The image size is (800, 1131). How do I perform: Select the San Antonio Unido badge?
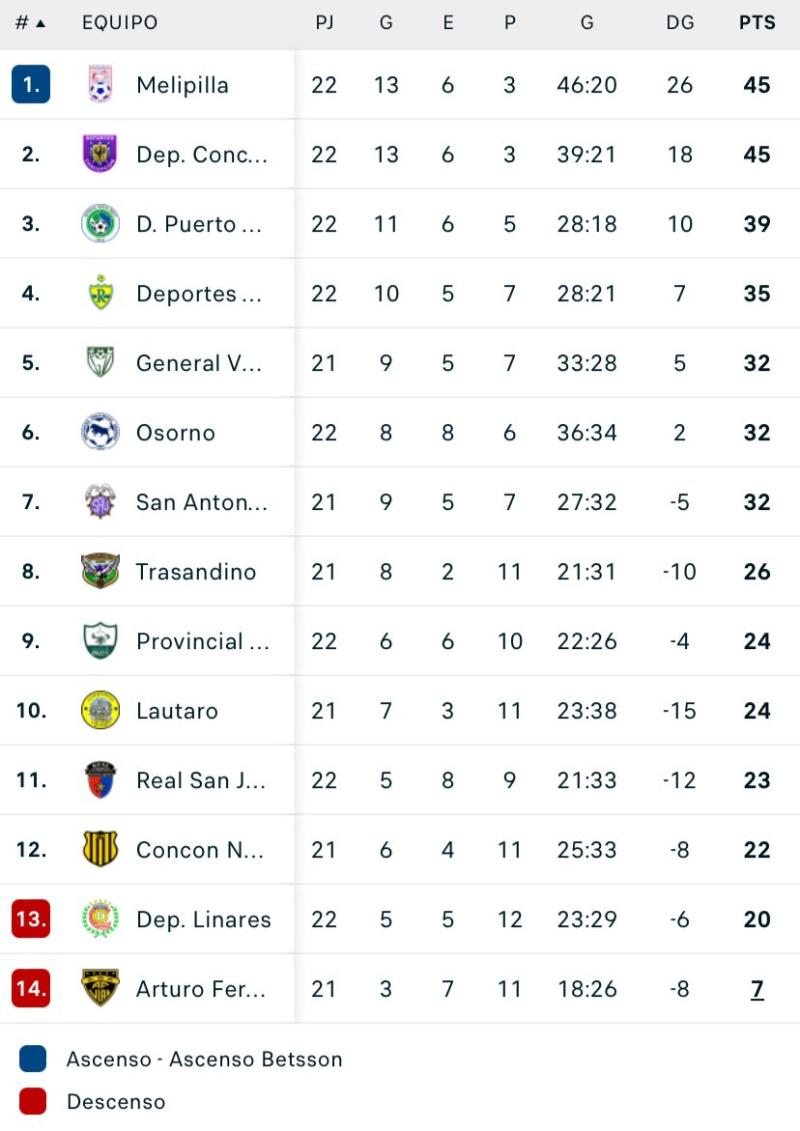pos(100,502)
